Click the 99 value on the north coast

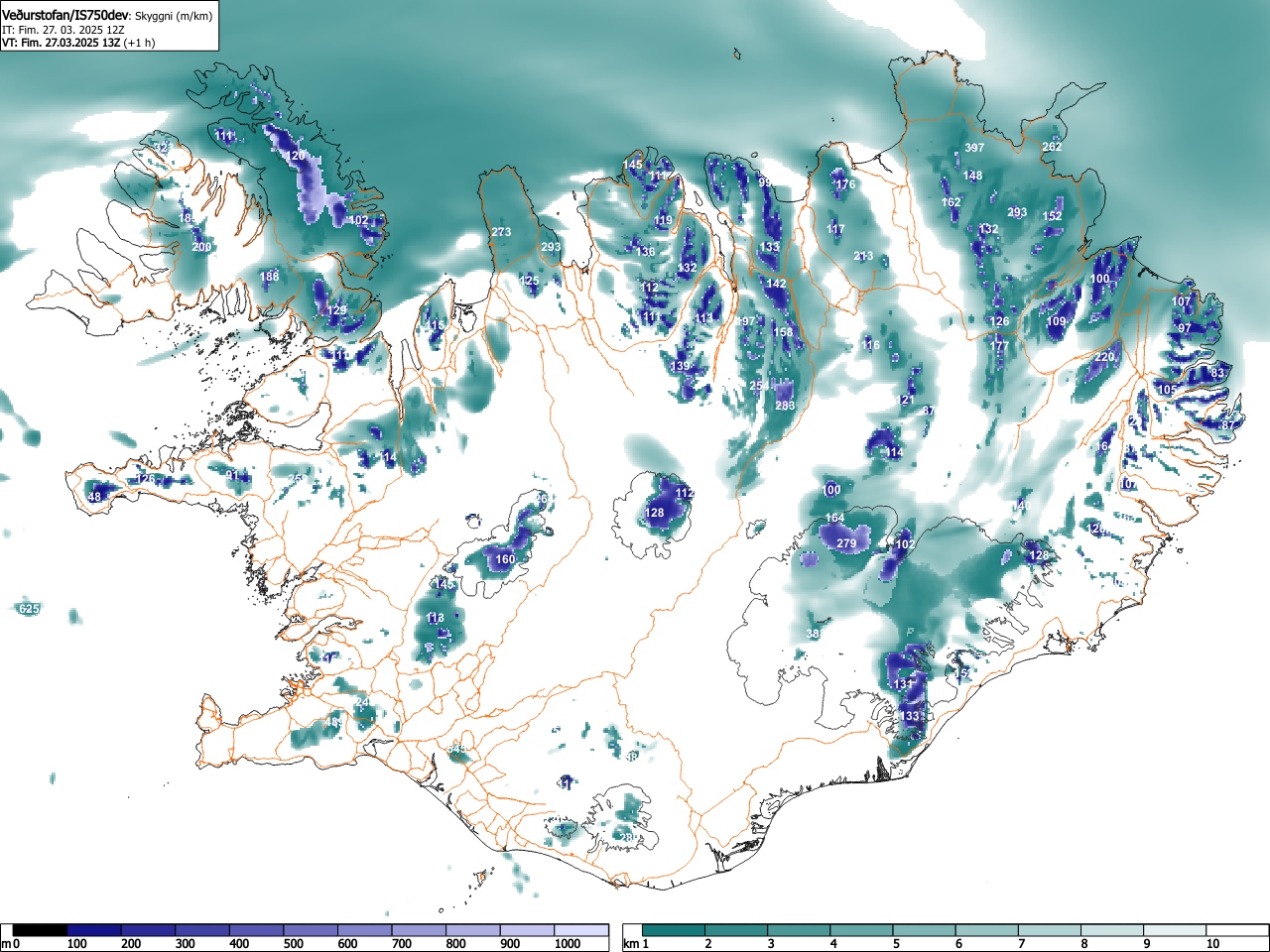coord(765,183)
